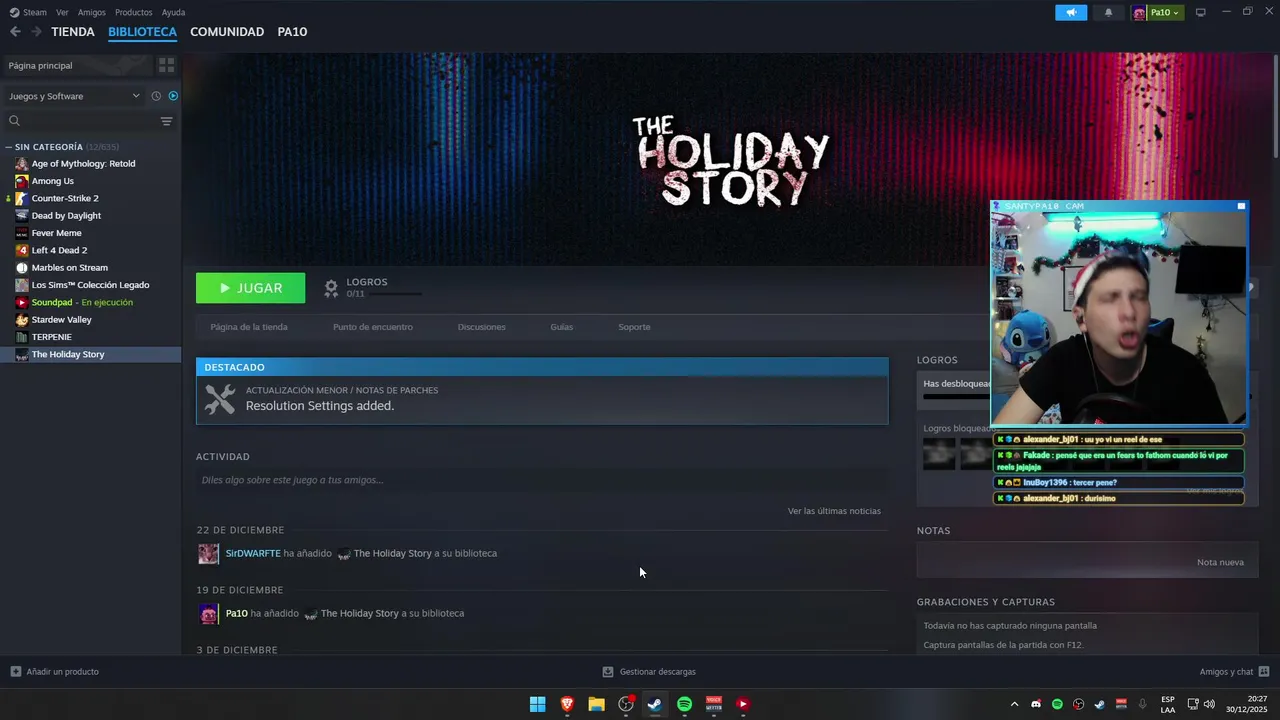Open the Amigos menu
1280x720 pixels.
click(x=92, y=12)
